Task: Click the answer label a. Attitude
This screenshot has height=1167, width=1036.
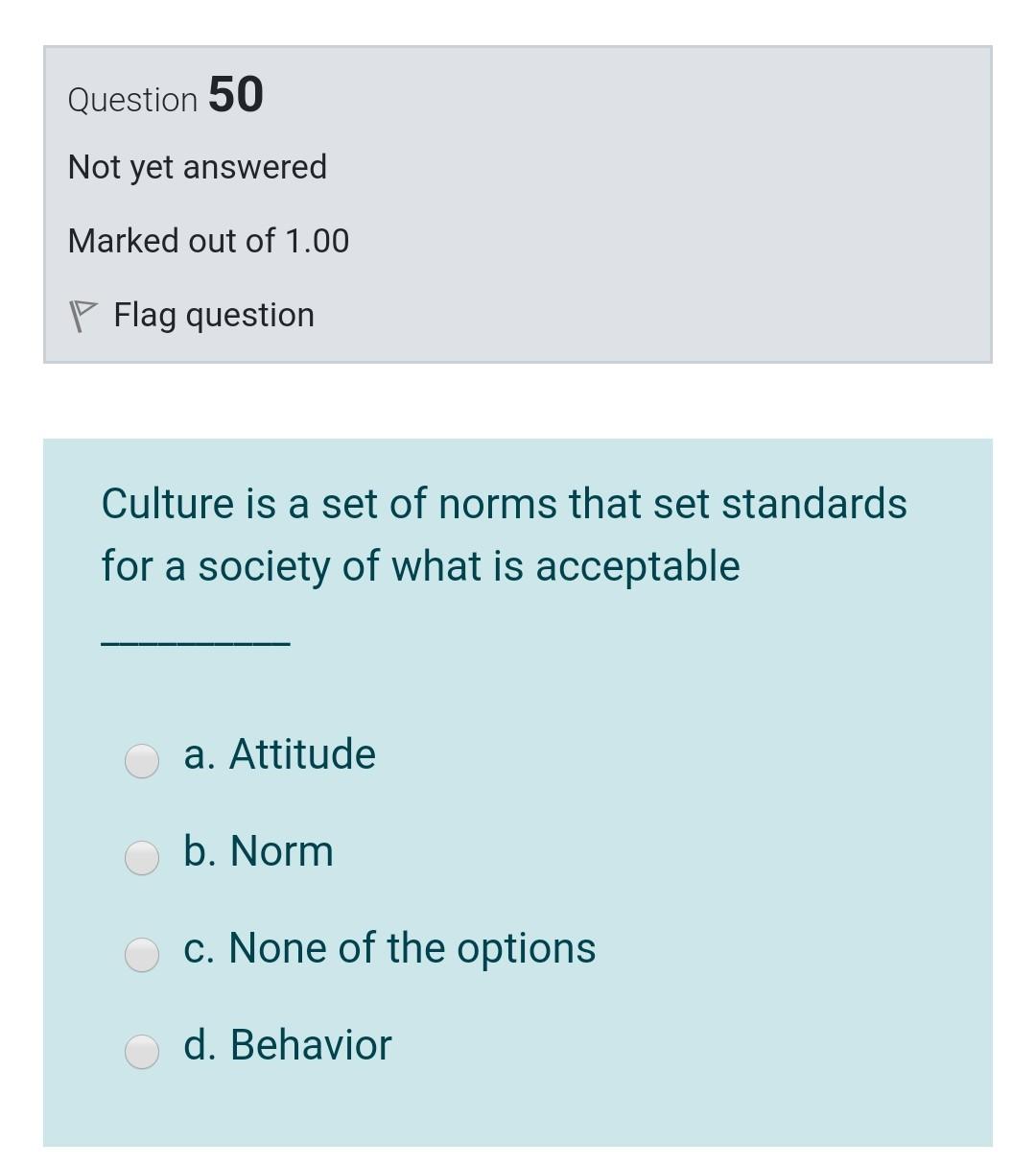Action: [x=279, y=754]
